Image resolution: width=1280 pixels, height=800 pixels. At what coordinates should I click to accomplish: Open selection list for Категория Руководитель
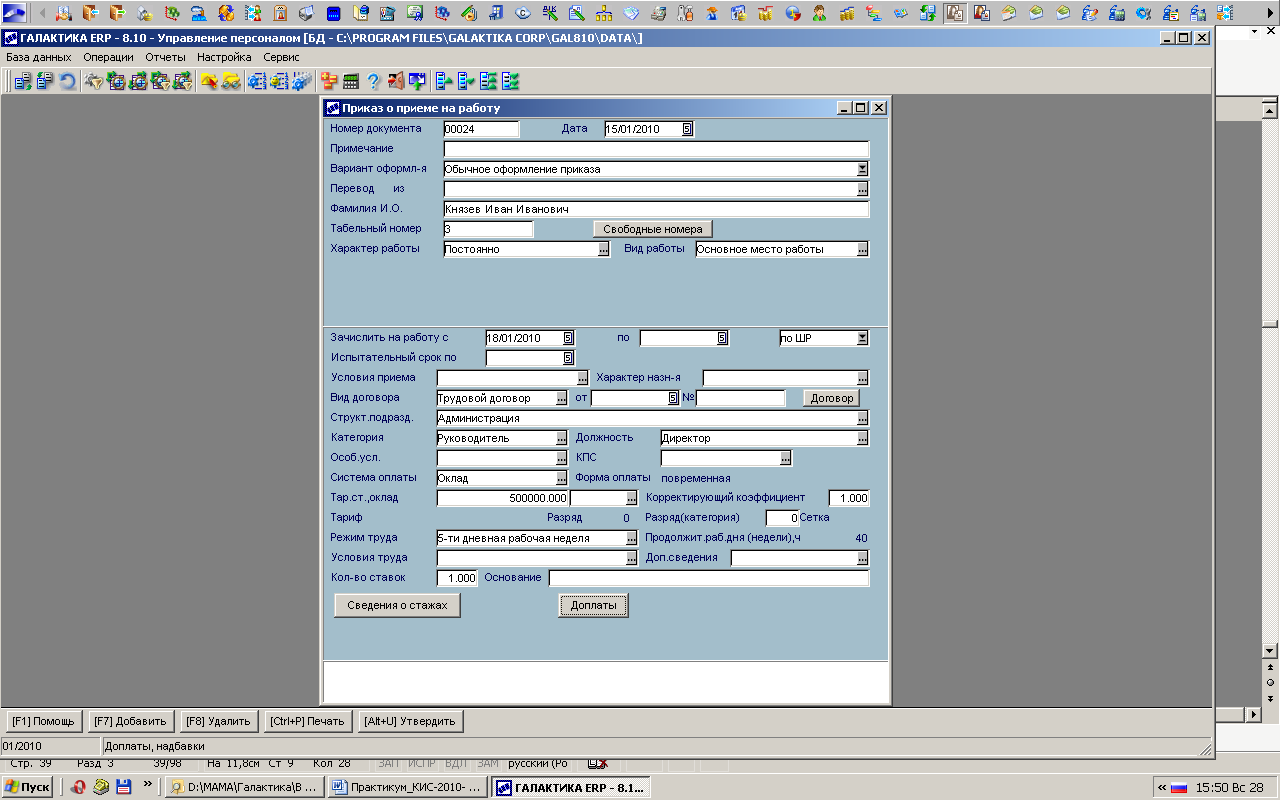coord(561,438)
